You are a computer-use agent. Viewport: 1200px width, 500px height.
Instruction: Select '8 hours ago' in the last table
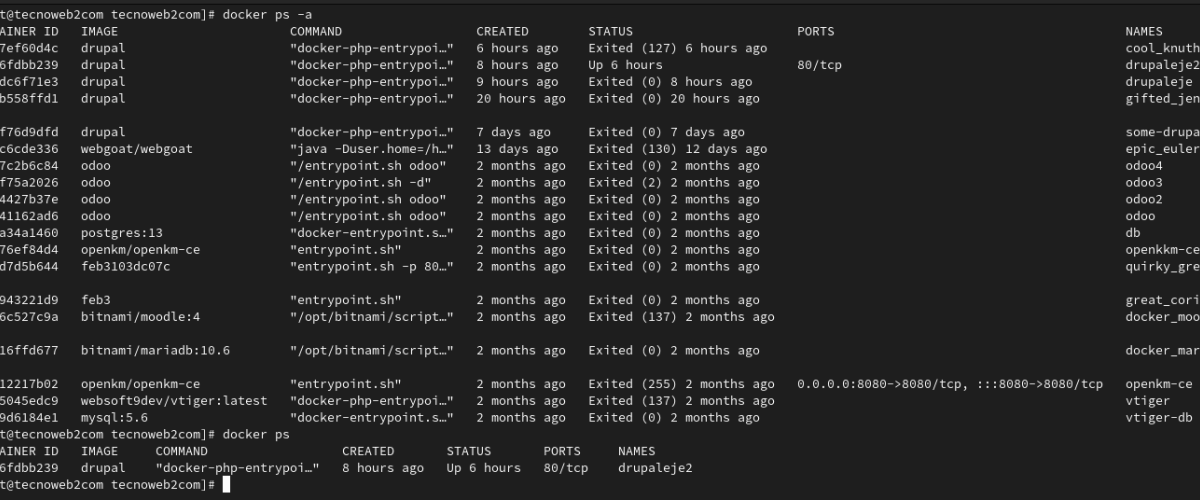click(383, 468)
